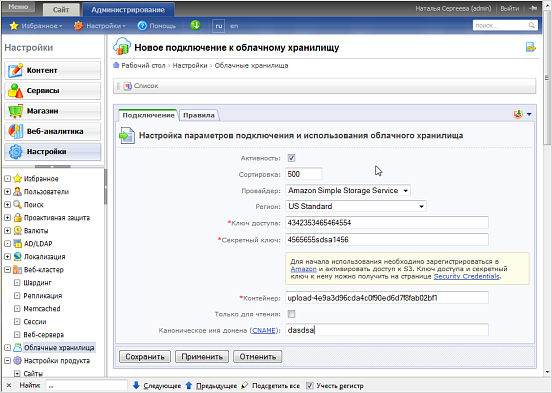Select the Магазин section
This screenshot has width=552, height=393.
tap(52, 111)
